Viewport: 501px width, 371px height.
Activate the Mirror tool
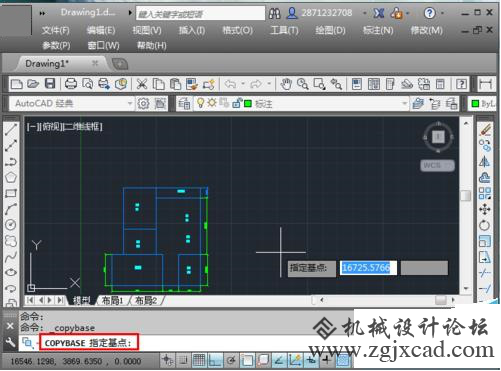pyautogui.click(x=485, y=162)
